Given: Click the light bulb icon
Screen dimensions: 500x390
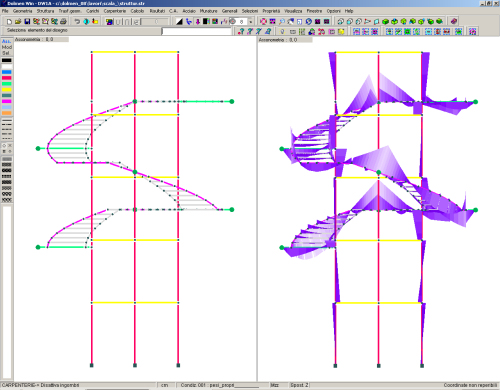Looking at the screenshot, I should [x=282, y=32].
